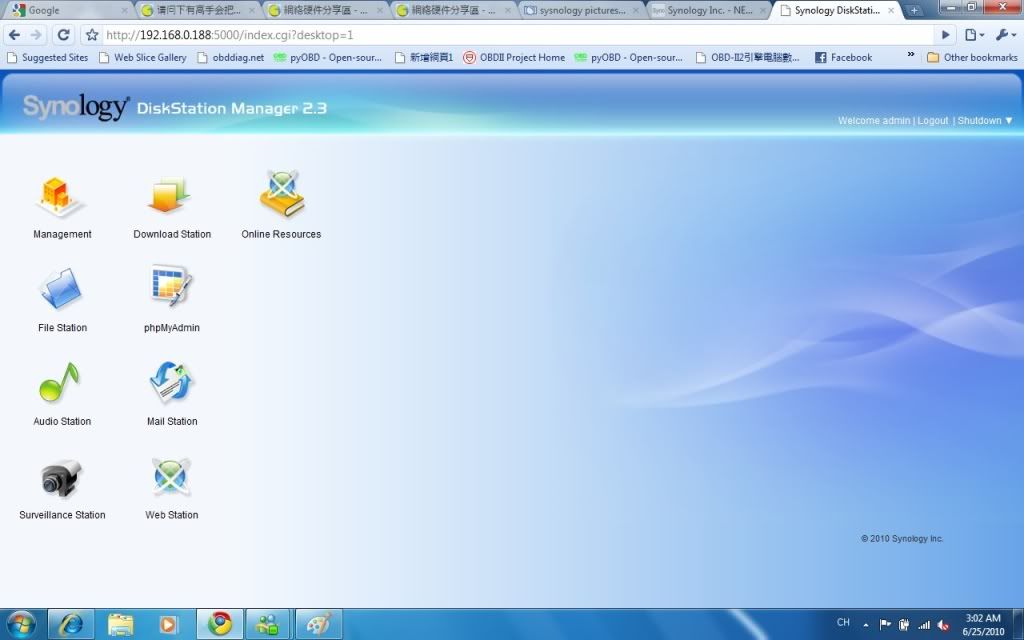This screenshot has width=1024, height=640.
Task: Click the Logout link
Action: (933, 121)
